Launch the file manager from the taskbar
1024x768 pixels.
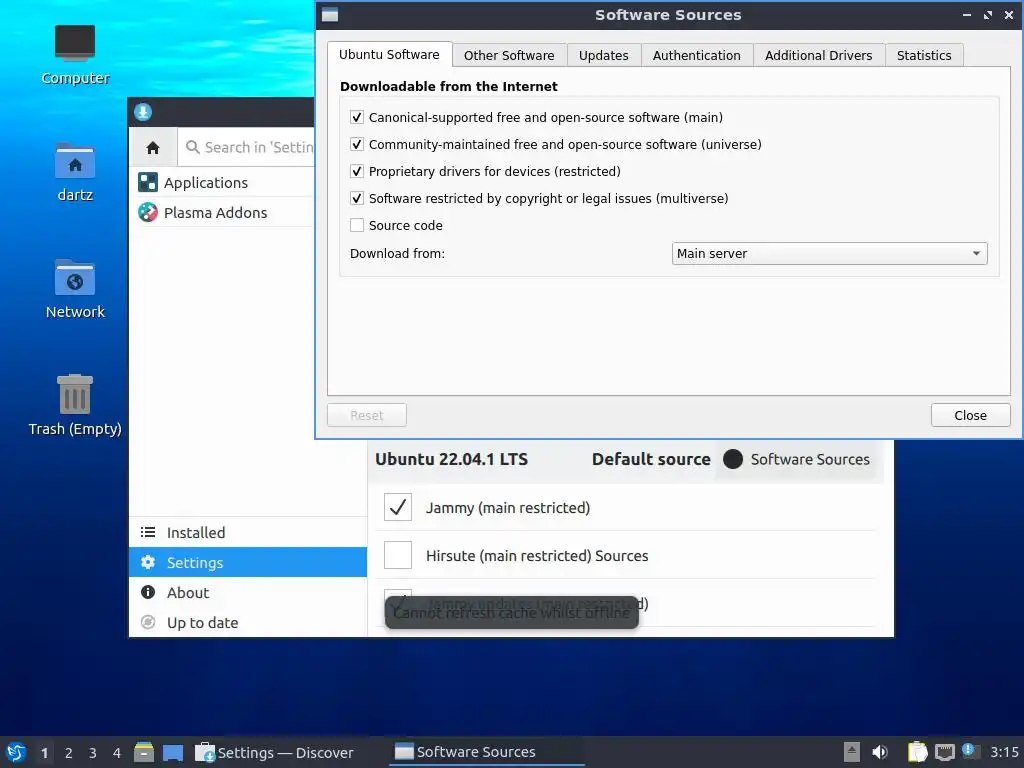(144, 752)
